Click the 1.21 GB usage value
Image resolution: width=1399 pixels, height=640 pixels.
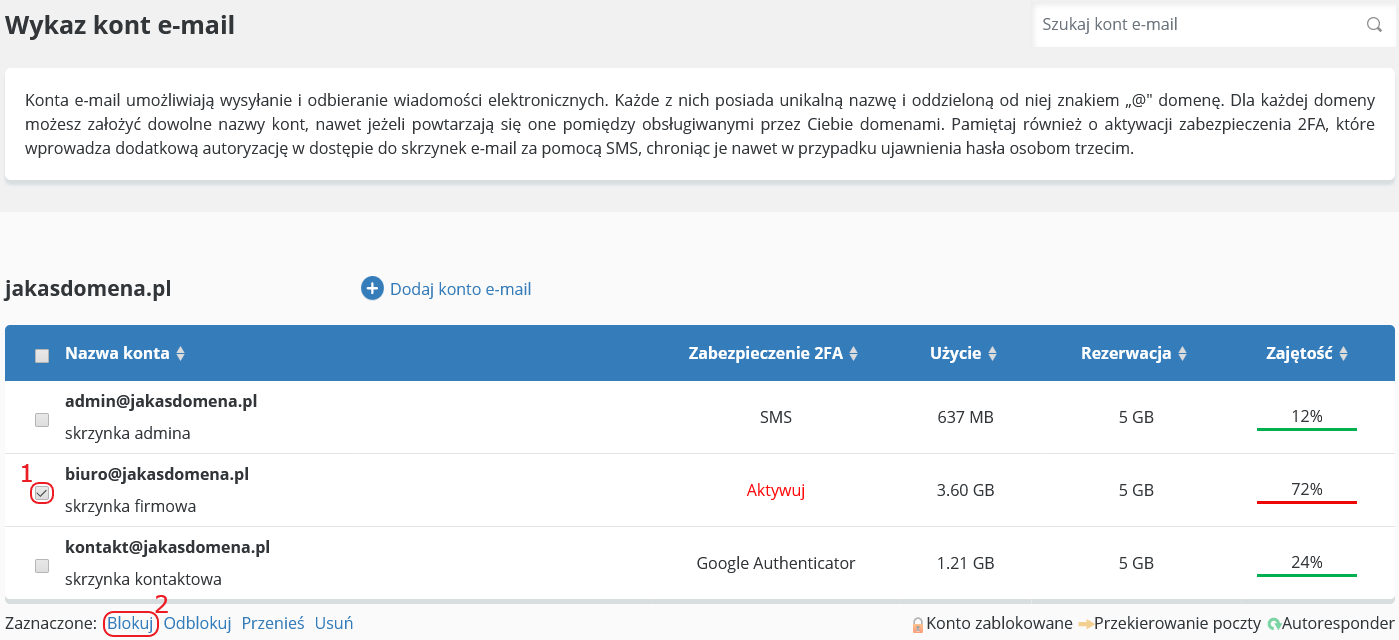[x=965, y=563]
